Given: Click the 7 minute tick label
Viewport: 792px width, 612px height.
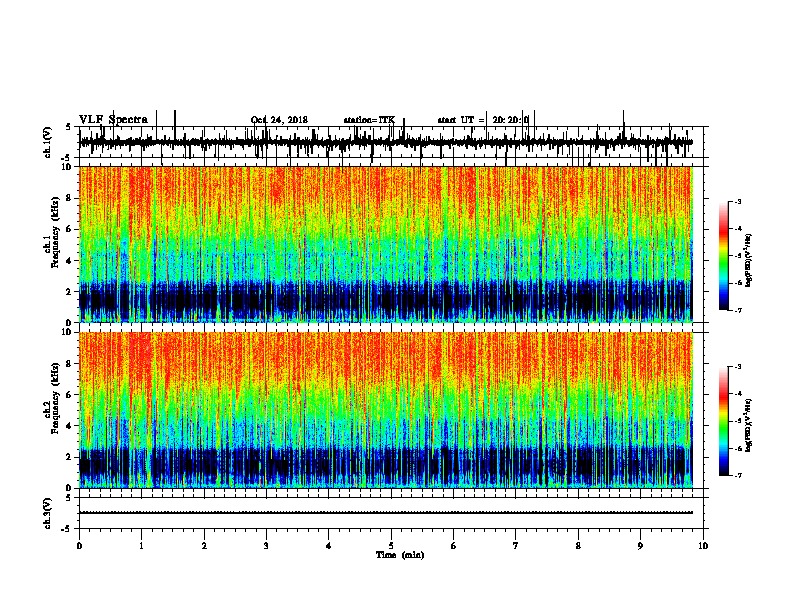Looking at the screenshot, I should pos(516,545).
